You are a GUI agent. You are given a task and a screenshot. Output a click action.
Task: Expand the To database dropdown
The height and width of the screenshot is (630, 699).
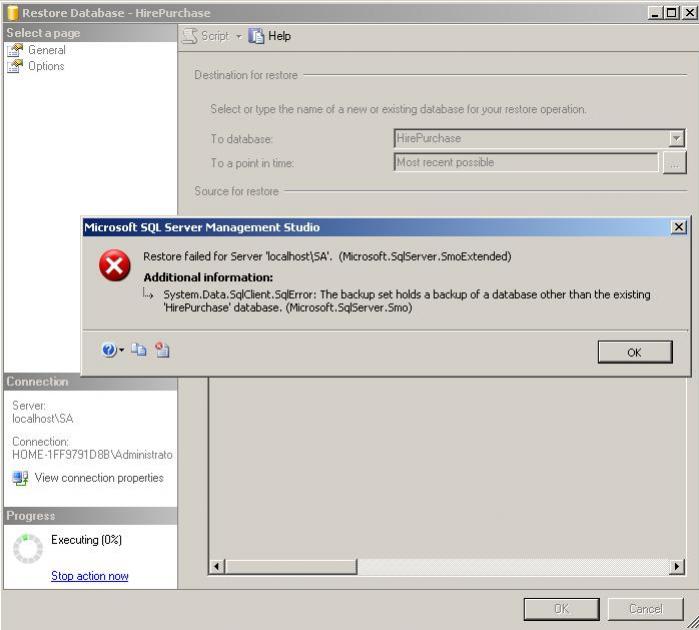(676, 139)
